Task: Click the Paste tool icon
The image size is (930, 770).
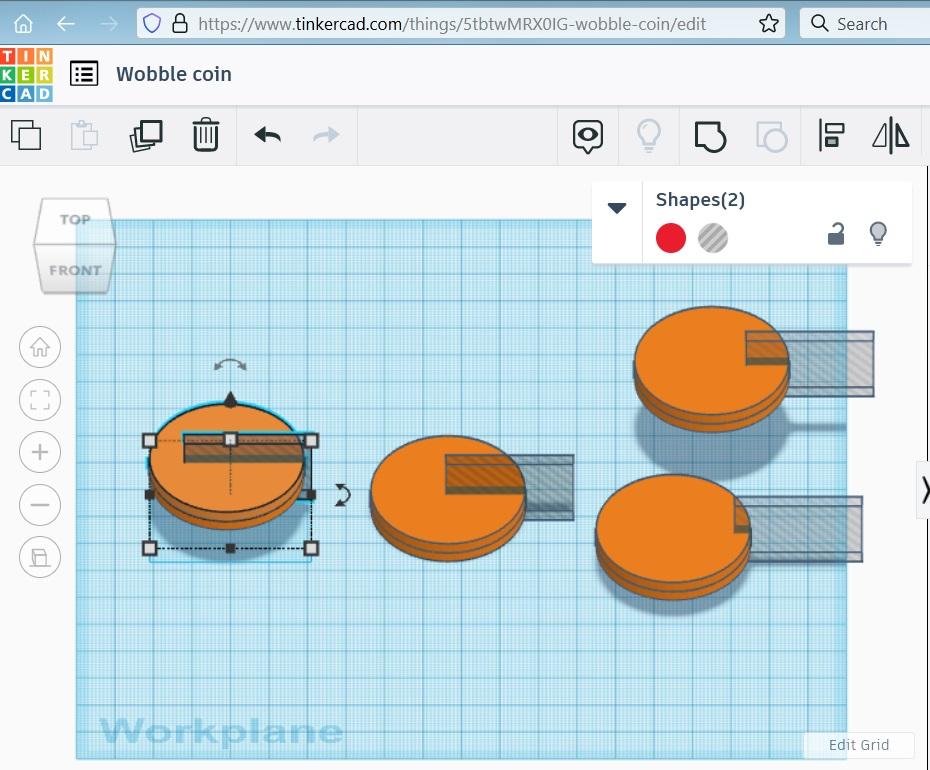Action: point(84,135)
